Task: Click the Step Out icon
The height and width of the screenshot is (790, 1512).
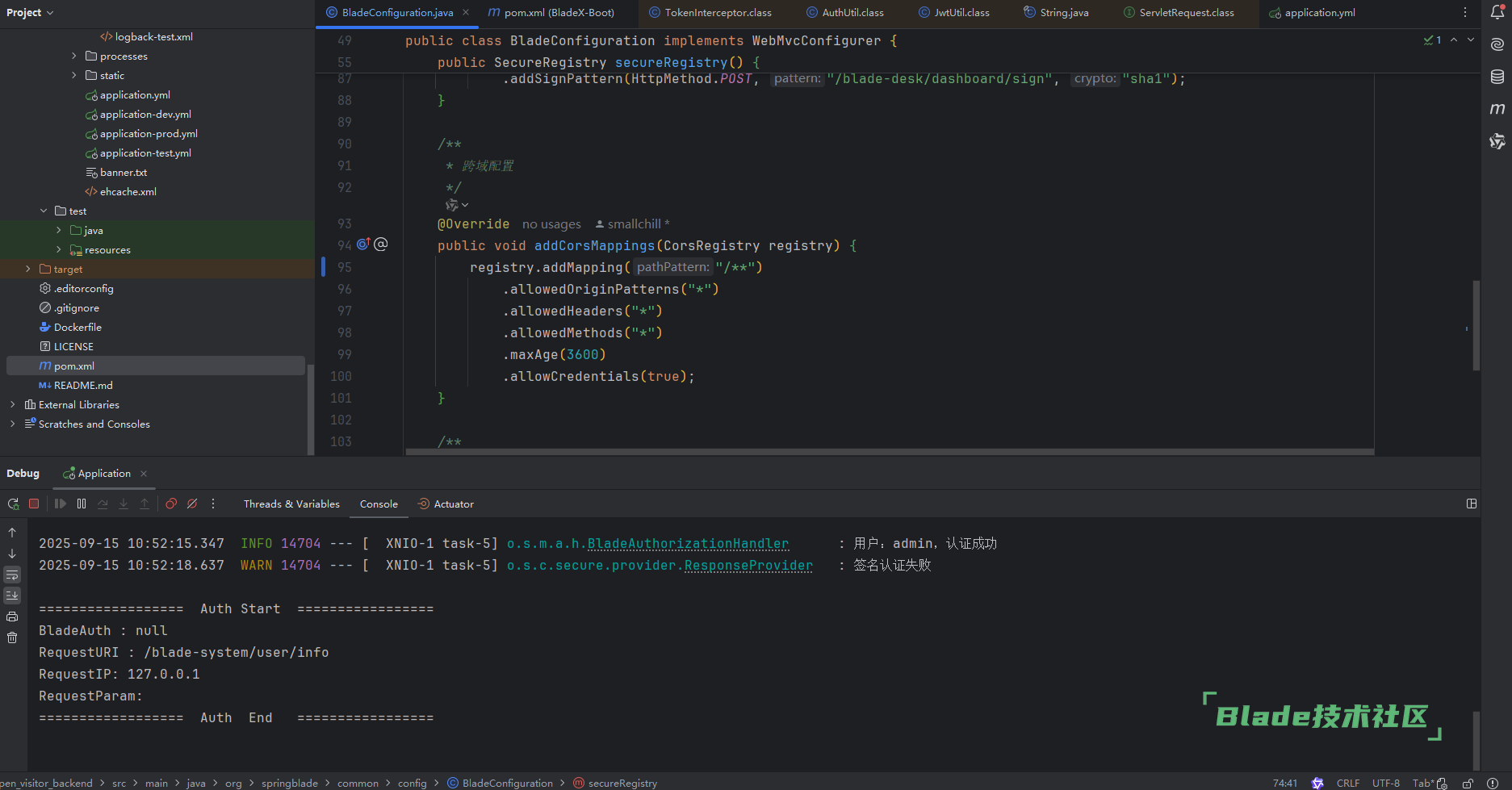Action: [x=144, y=504]
